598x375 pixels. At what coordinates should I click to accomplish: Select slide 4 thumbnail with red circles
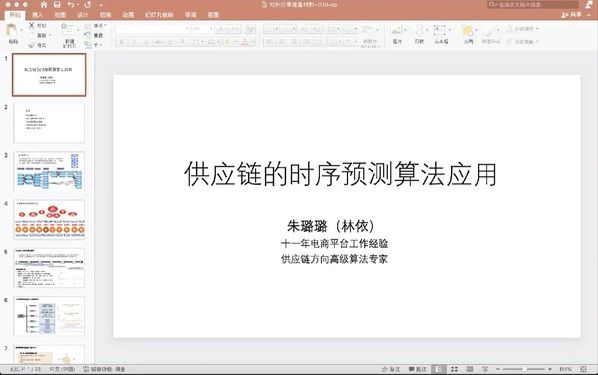(x=49, y=219)
